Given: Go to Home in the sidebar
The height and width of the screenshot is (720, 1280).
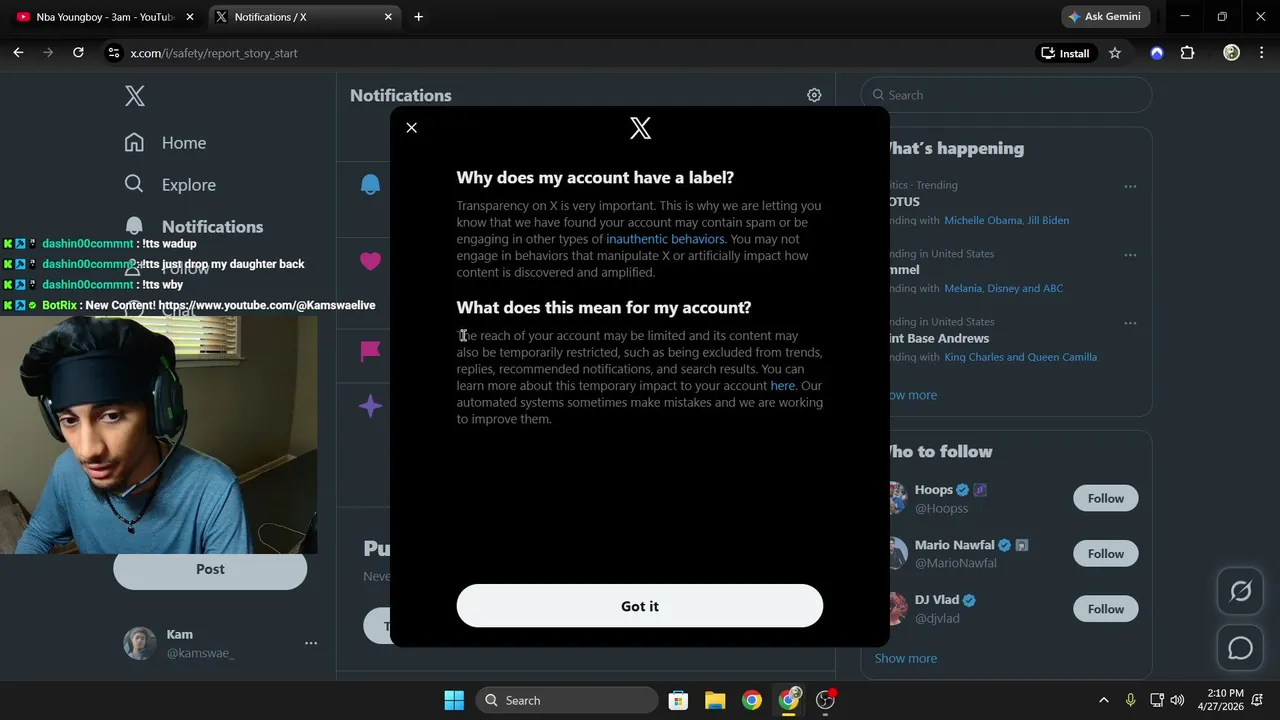Looking at the screenshot, I should (x=184, y=143).
